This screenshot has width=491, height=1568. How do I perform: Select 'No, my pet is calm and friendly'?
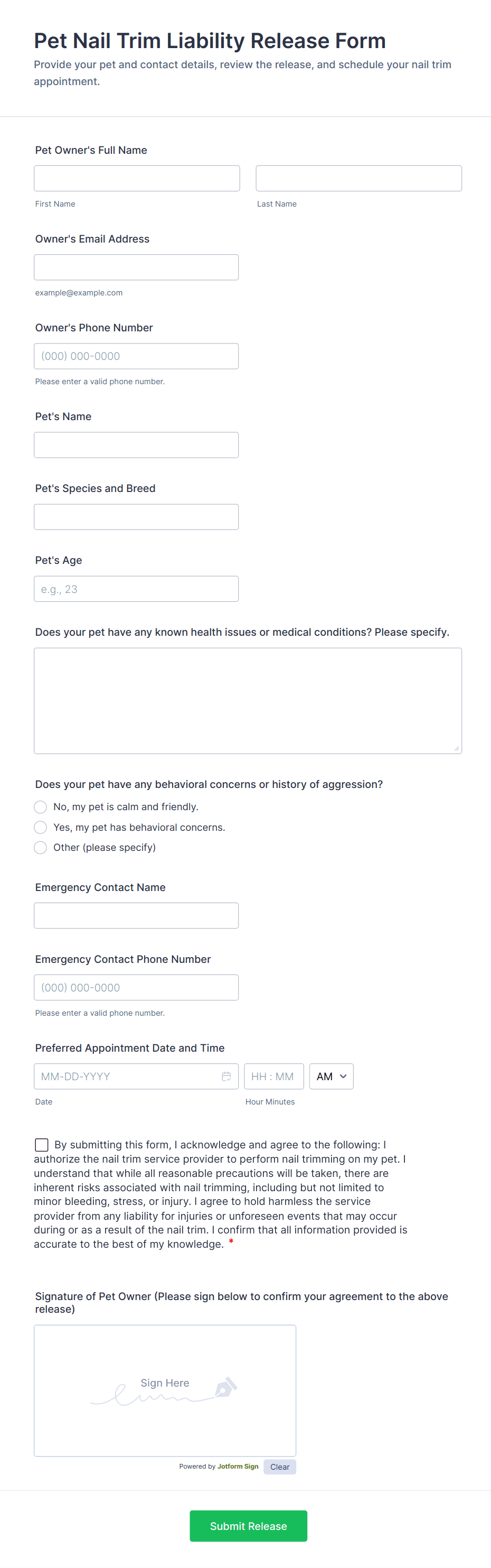click(x=41, y=806)
